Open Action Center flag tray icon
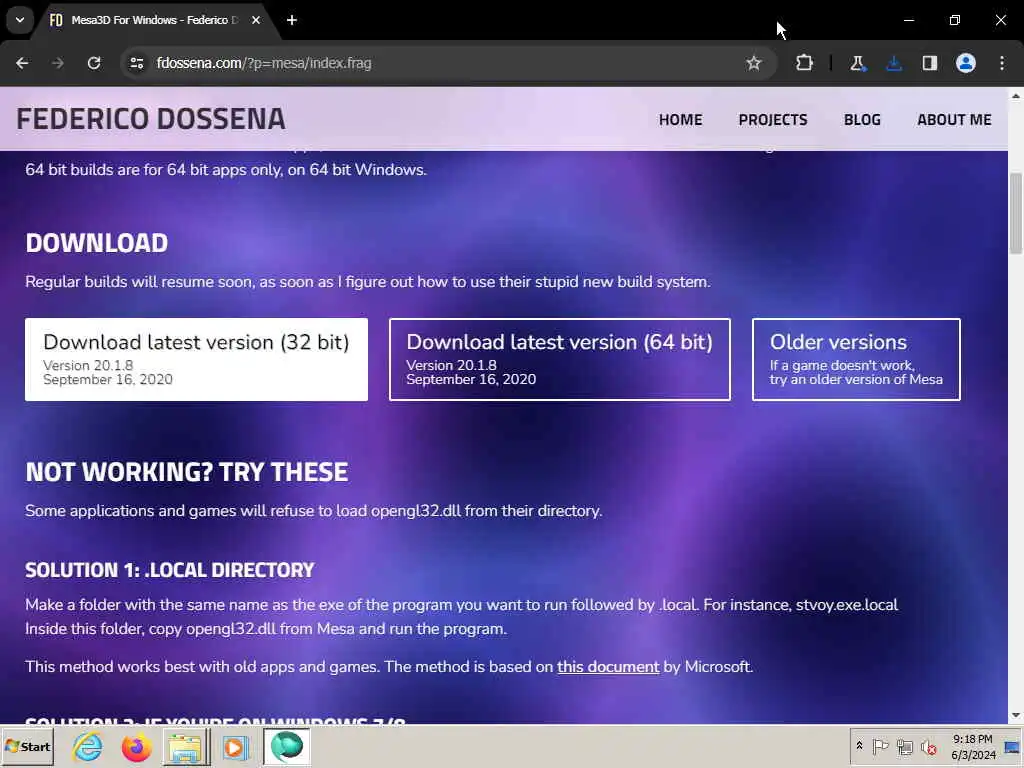The height and width of the screenshot is (768, 1024). click(x=880, y=746)
